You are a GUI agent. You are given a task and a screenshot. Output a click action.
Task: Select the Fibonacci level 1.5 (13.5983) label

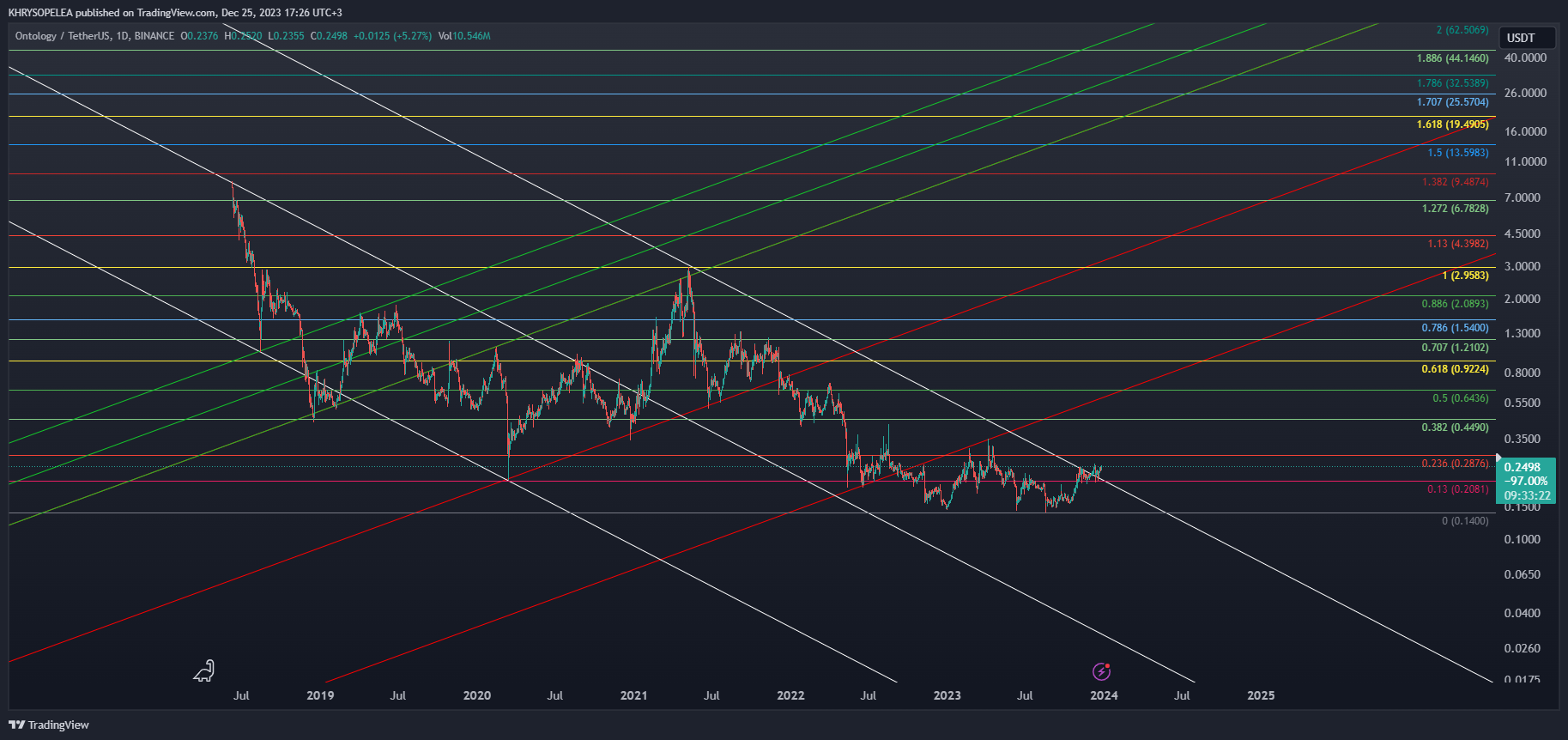pos(1458,153)
